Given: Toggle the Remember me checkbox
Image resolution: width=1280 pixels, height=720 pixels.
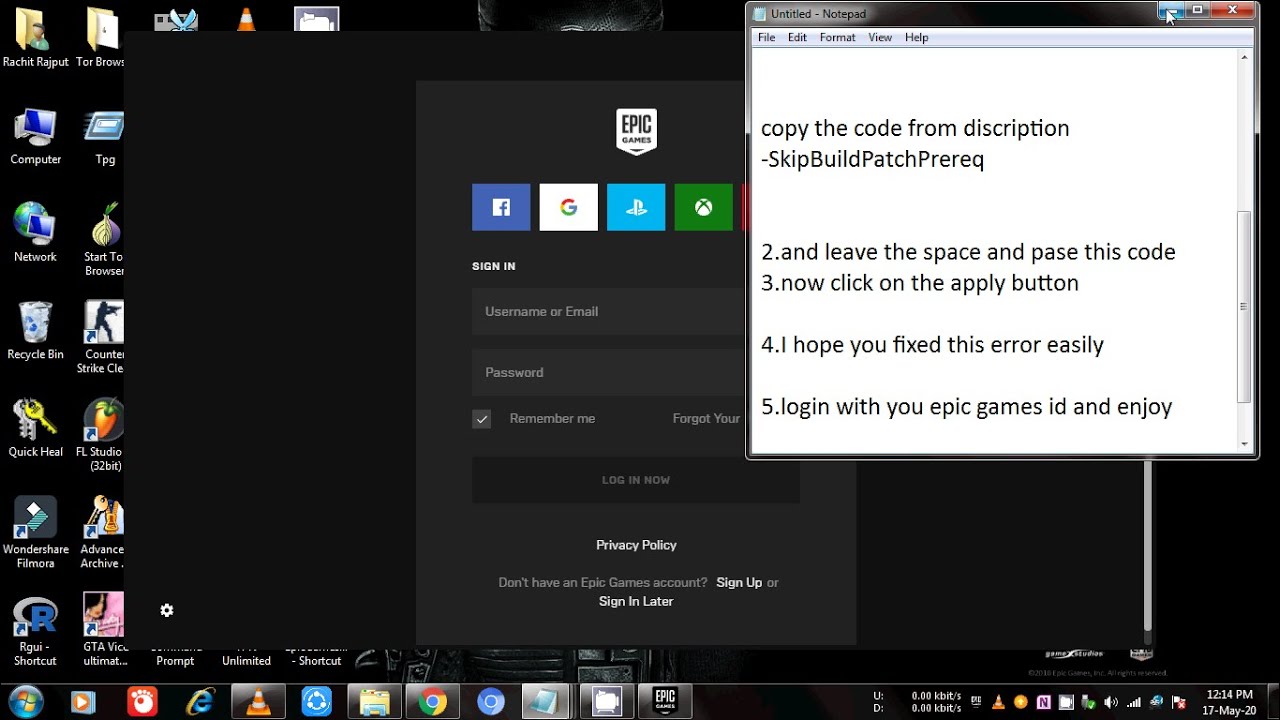Looking at the screenshot, I should 481,419.
